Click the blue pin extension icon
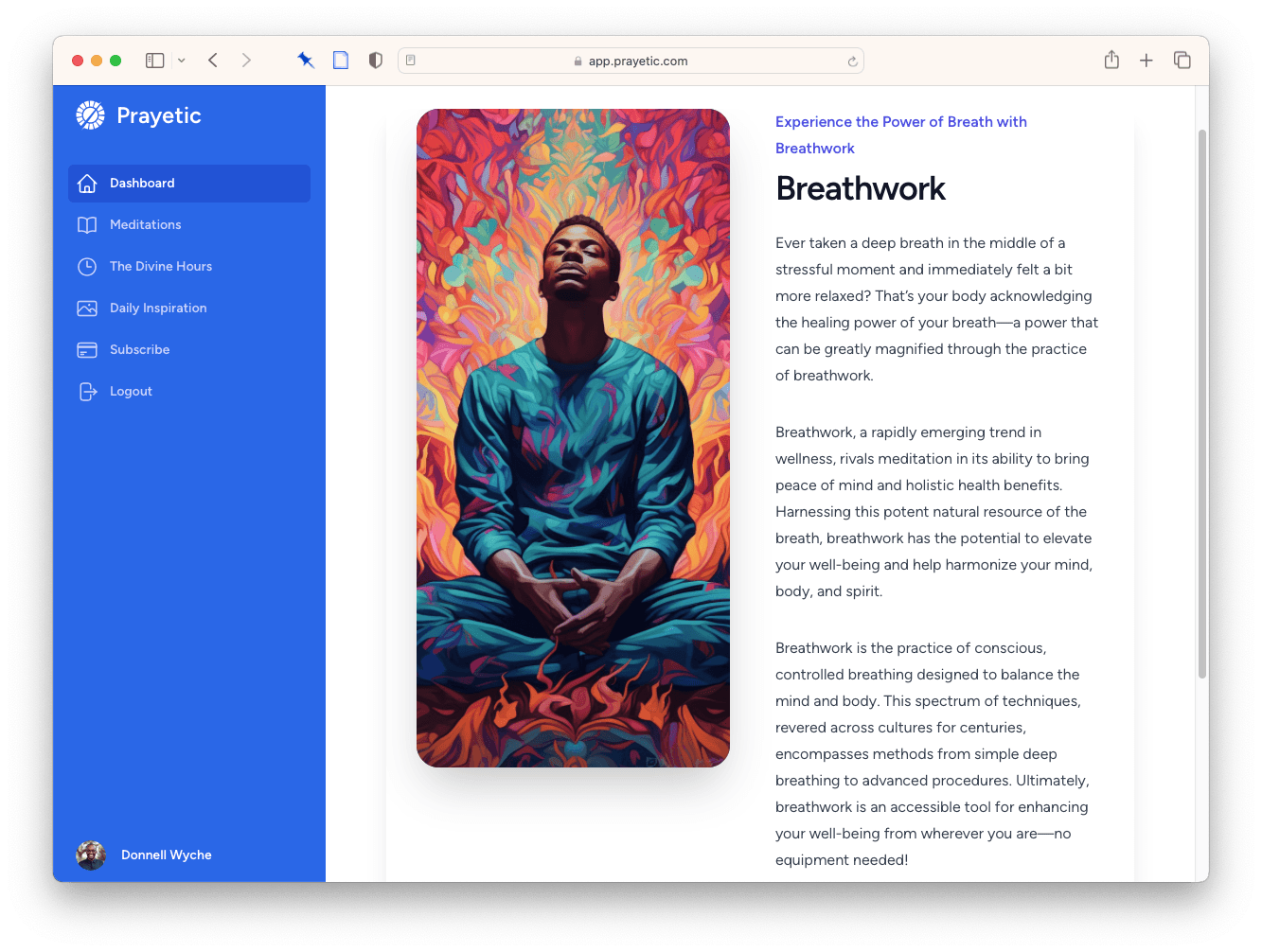Image resolution: width=1262 pixels, height=952 pixels. pyautogui.click(x=305, y=61)
